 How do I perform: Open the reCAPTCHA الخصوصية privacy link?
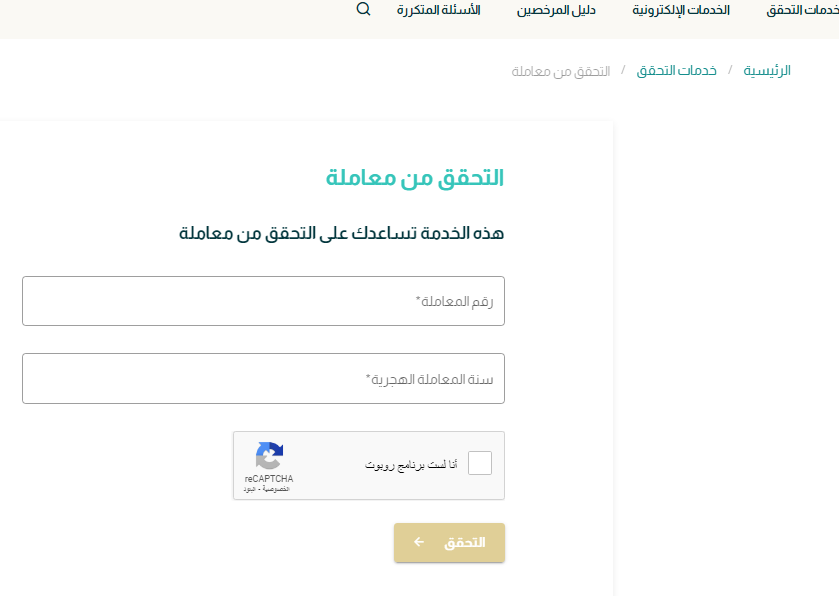(x=276, y=489)
